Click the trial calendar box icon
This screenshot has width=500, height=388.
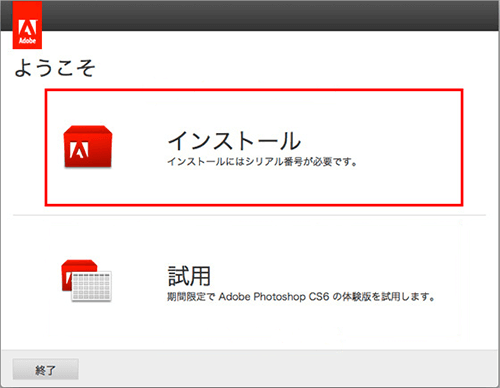(x=87, y=281)
